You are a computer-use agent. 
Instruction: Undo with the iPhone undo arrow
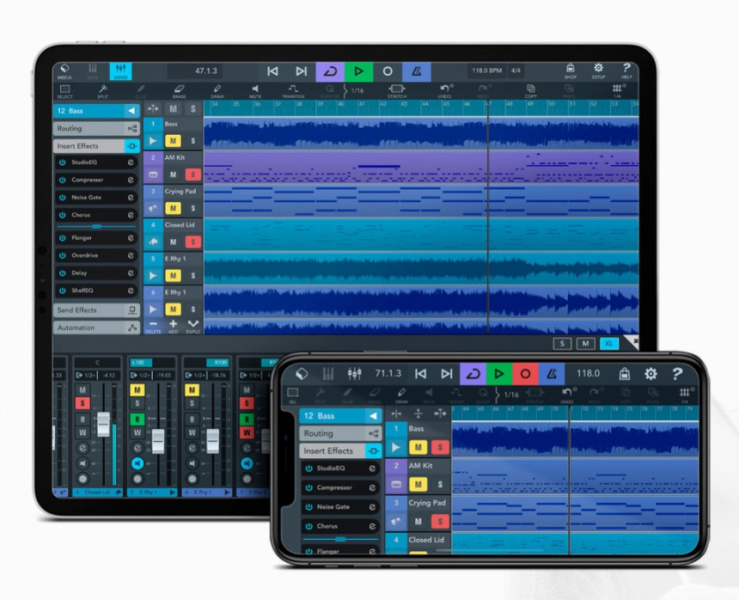[x=567, y=395]
